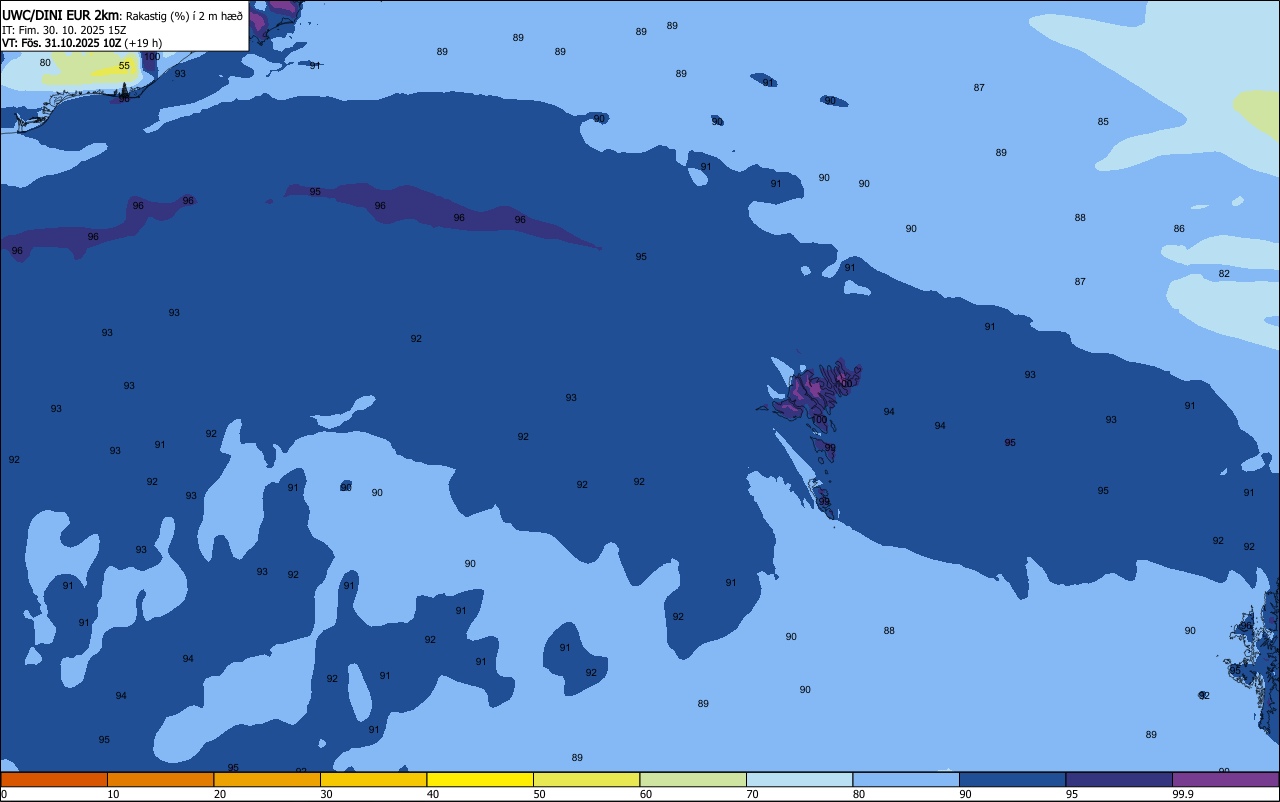Click the legend scale label 60
This screenshot has width=1280, height=802.
pos(646,794)
